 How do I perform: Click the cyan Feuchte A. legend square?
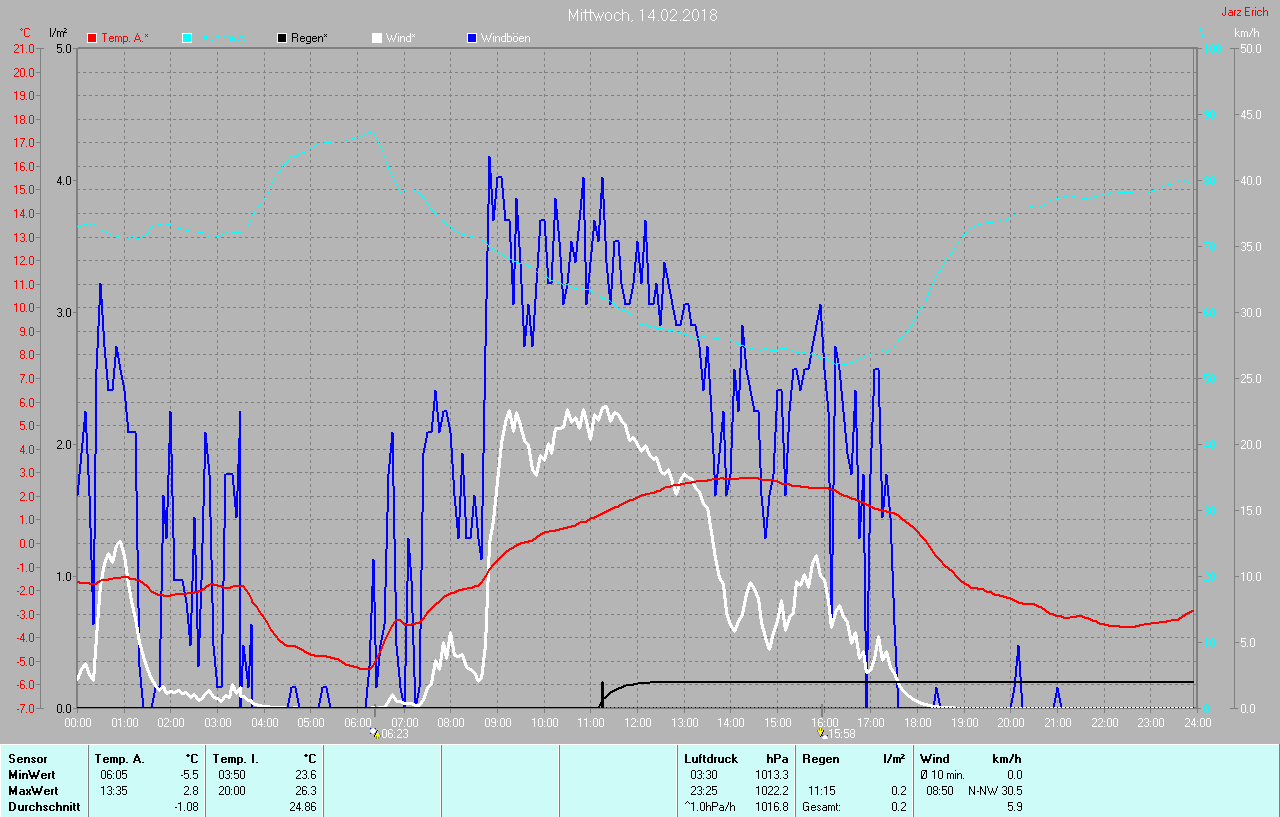pyautogui.click(x=187, y=38)
